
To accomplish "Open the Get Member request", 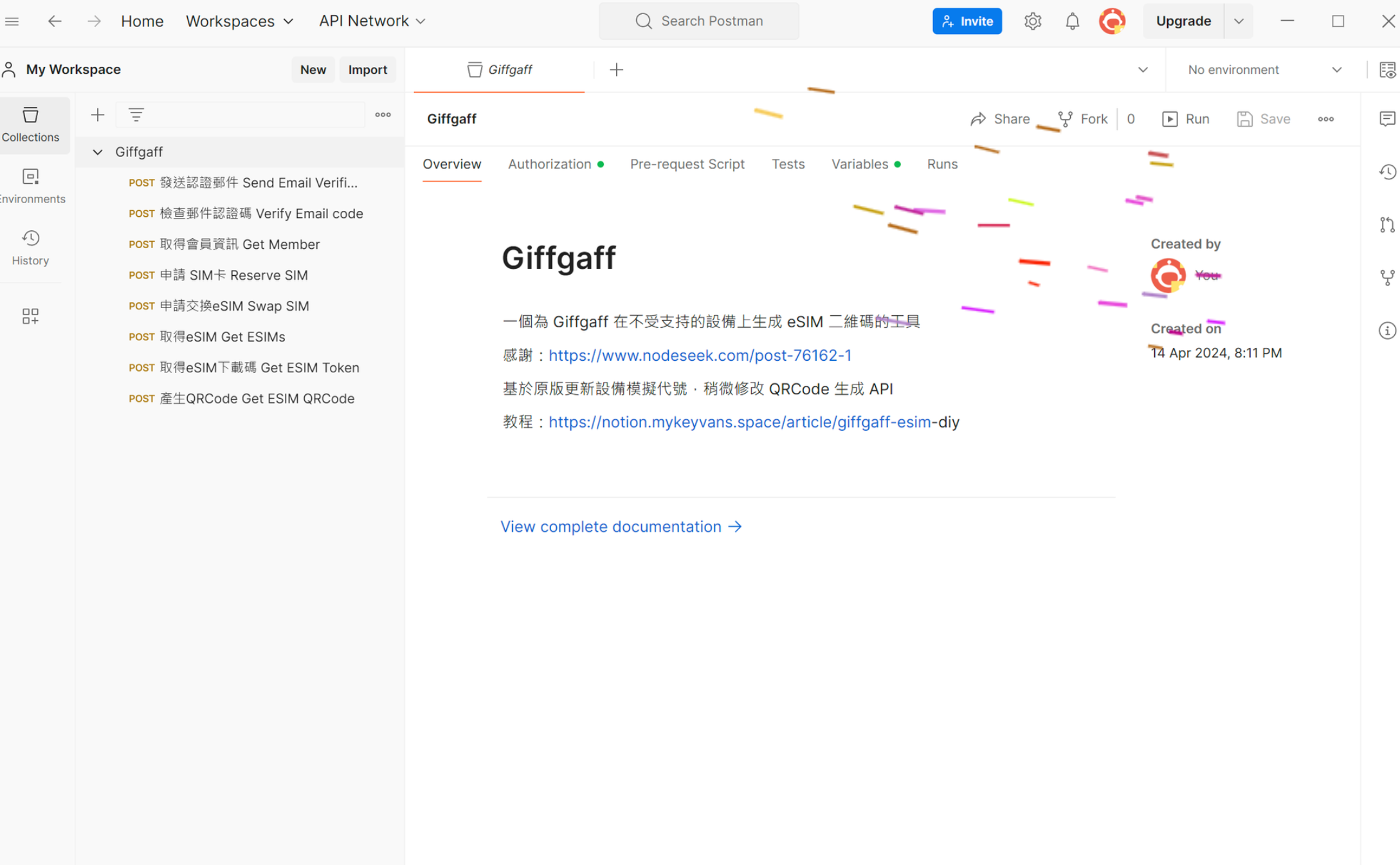I will (240, 244).
